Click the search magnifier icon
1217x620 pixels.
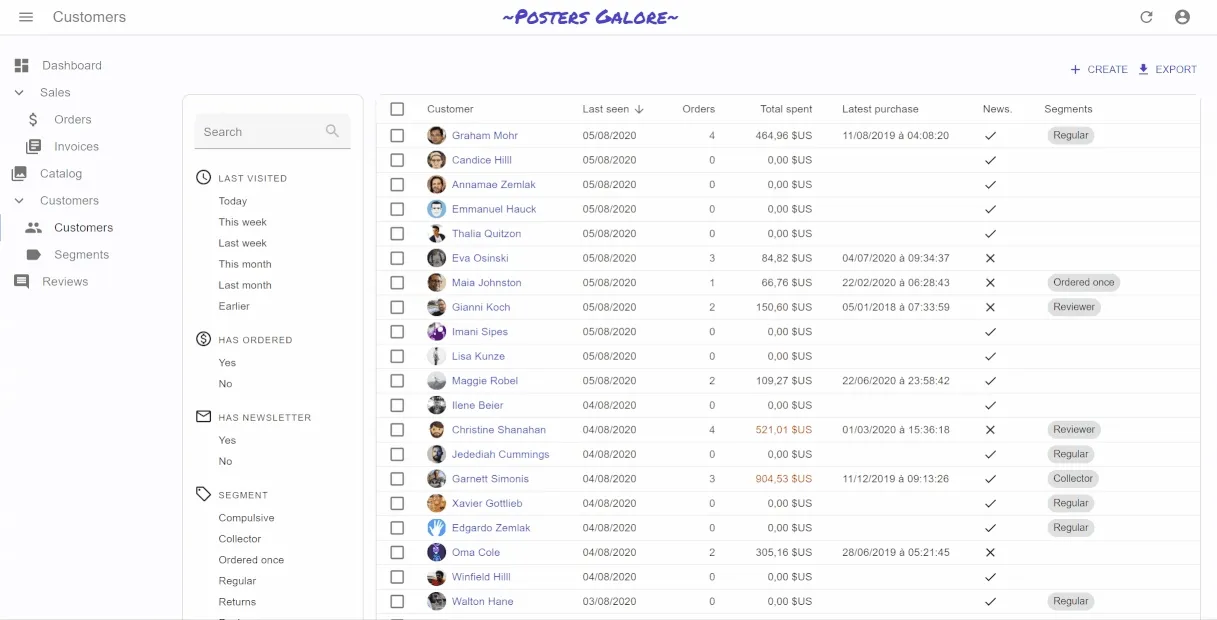click(x=331, y=131)
